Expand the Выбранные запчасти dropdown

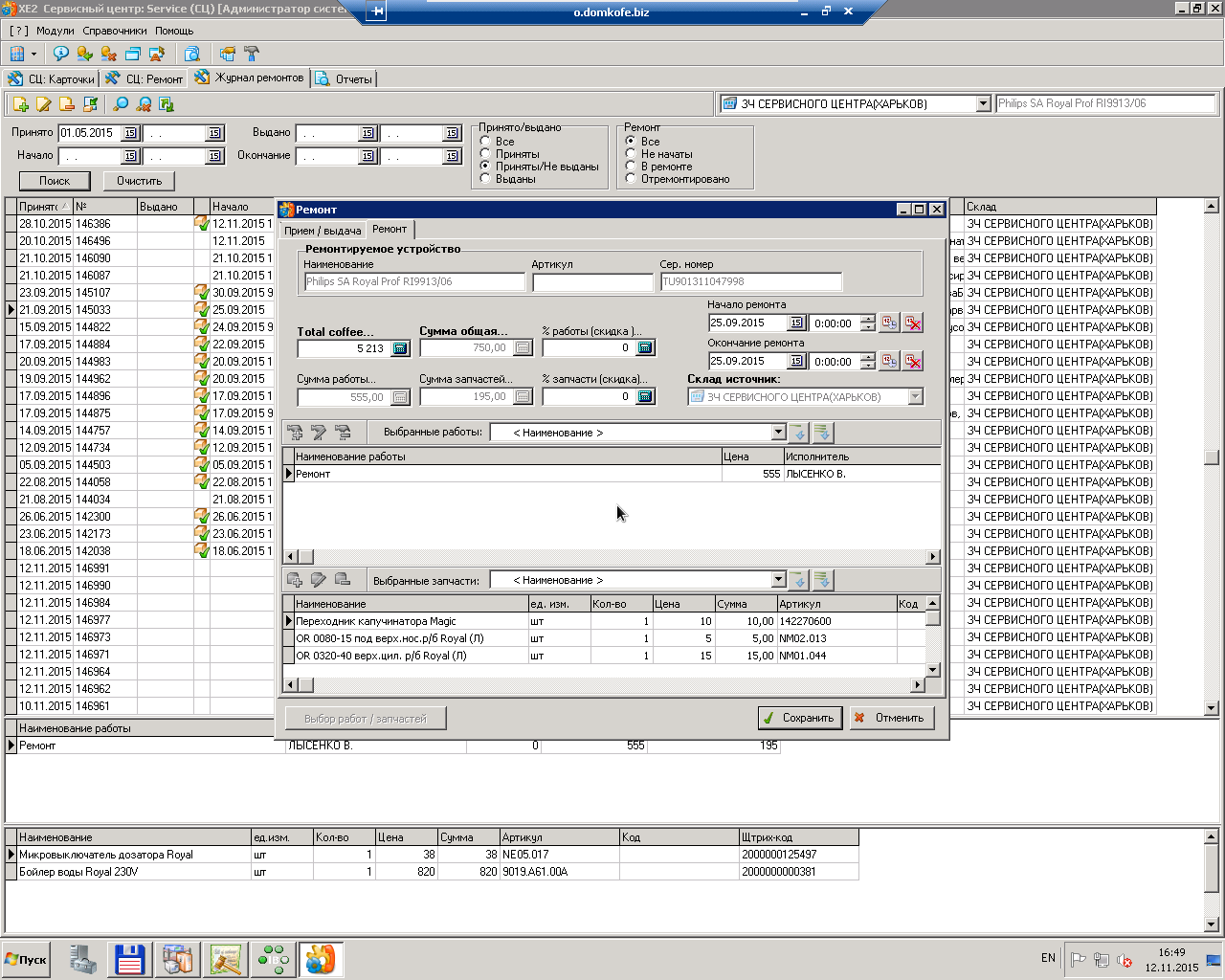778,580
